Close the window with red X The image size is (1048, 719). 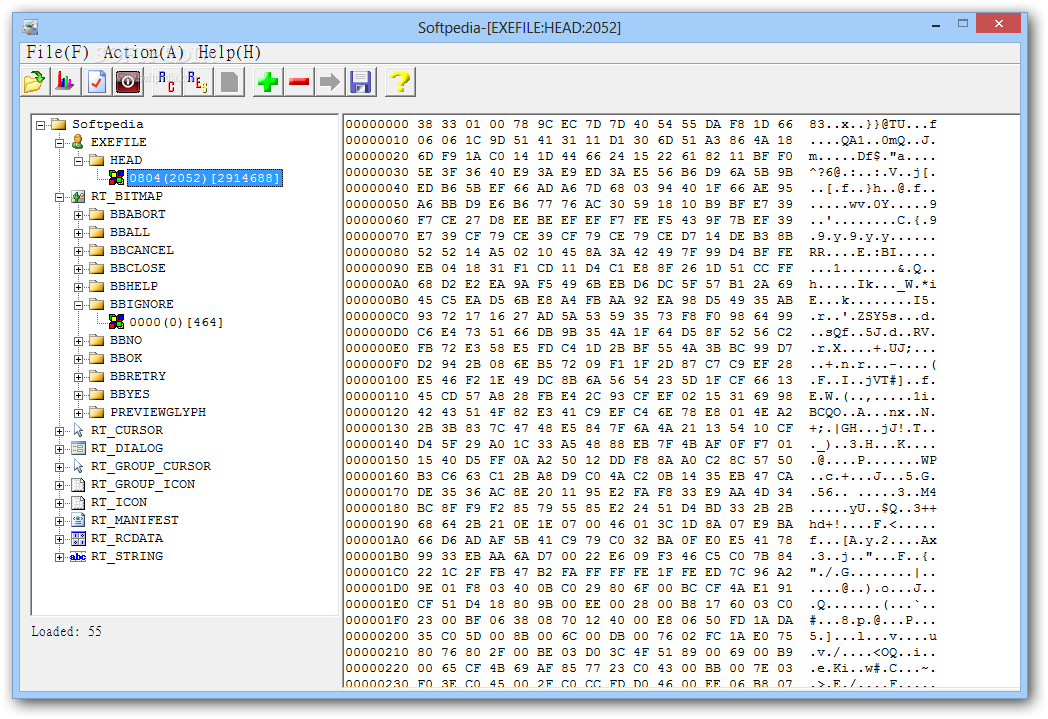998,23
